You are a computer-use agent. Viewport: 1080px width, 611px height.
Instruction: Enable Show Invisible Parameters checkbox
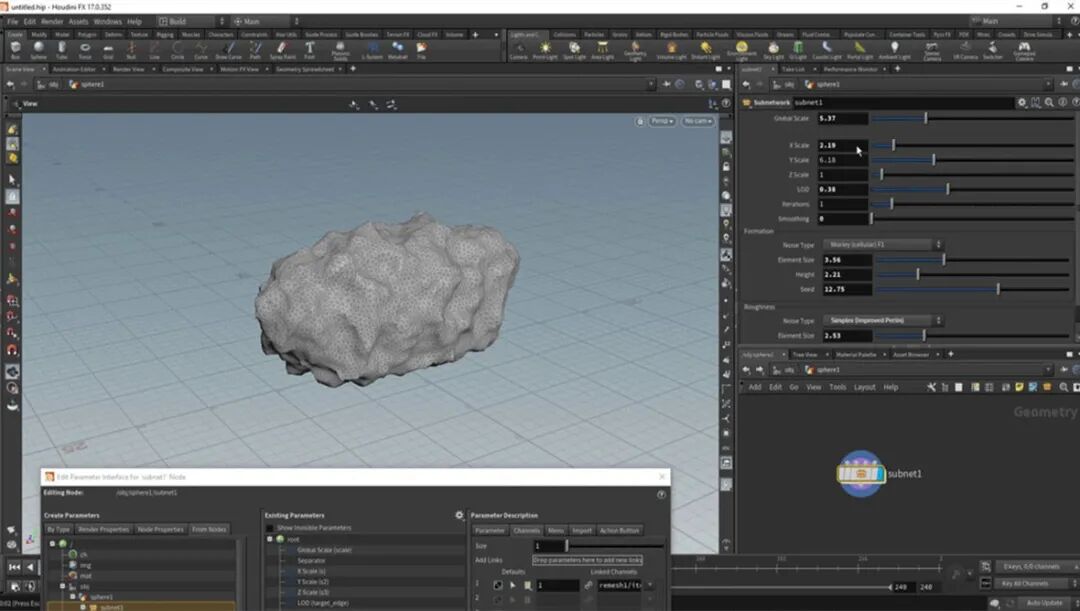(x=270, y=528)
